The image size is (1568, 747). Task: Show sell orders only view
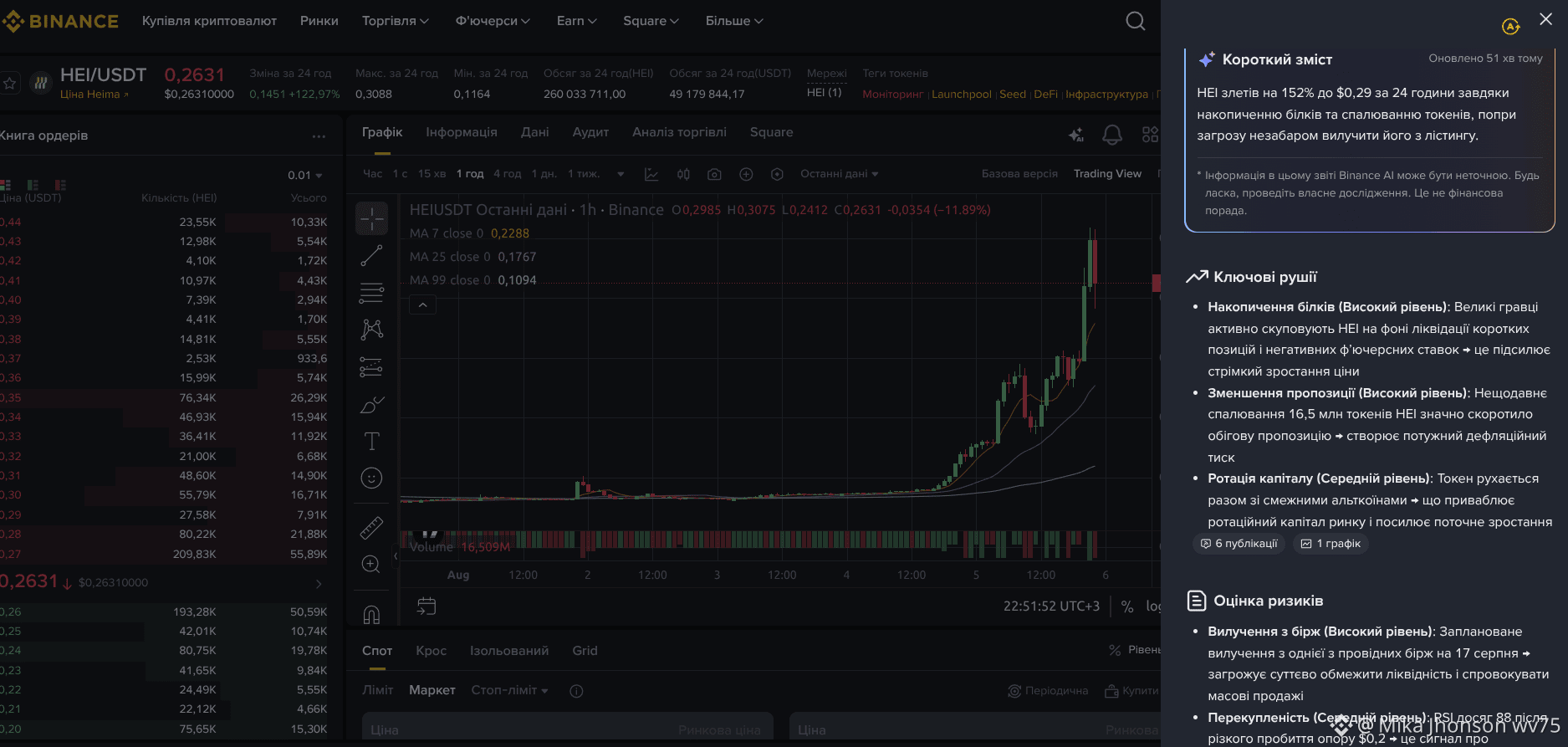pyautogui.click(x=60, y=185)
